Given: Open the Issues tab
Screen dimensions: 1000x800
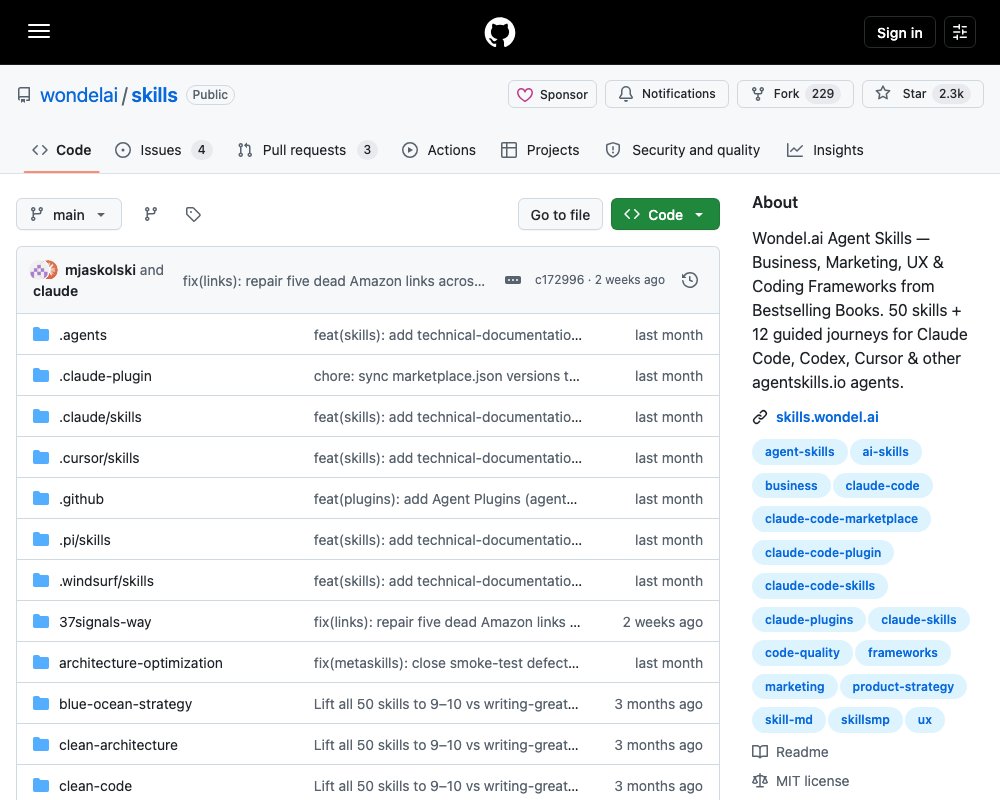Looking at the screenshot, I should click(x=163, y=150).
